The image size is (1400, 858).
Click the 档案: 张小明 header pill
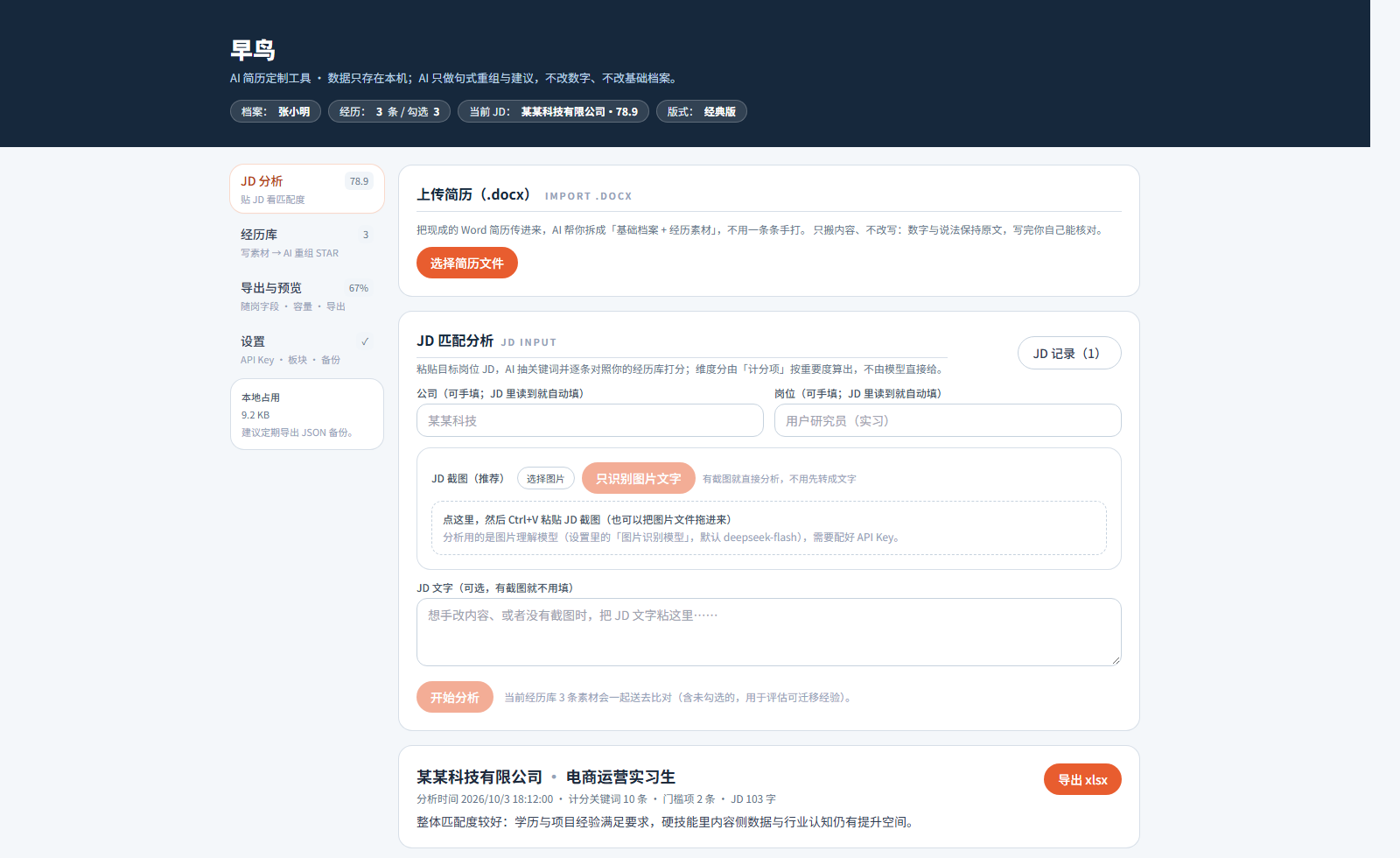coord(276,111)
